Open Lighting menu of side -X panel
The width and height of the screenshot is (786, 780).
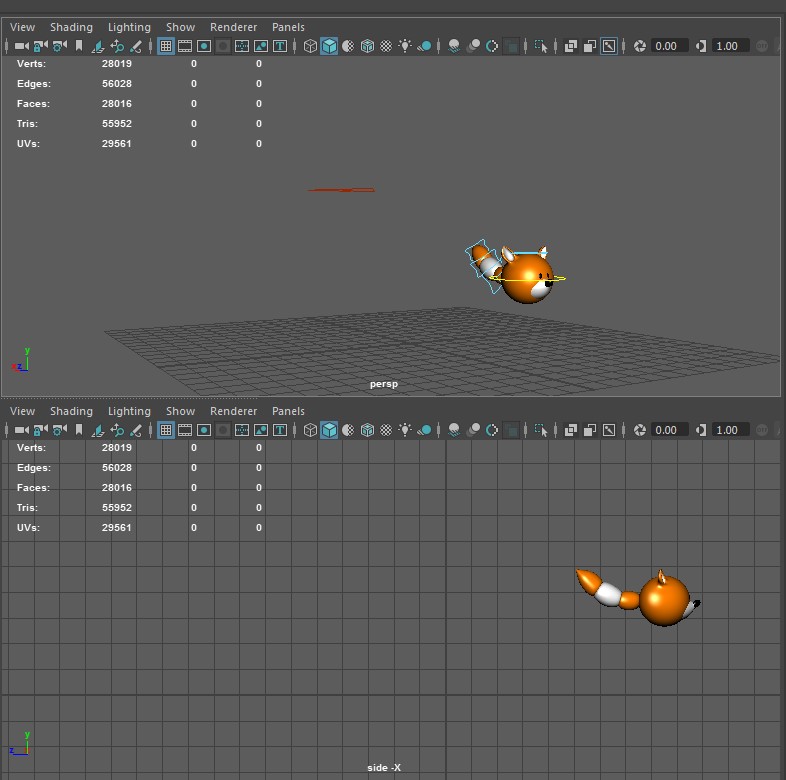pos(129,411)
